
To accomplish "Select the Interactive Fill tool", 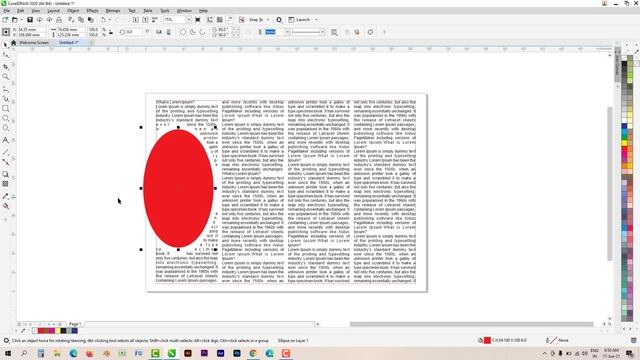I will click(x=6, y=207).
